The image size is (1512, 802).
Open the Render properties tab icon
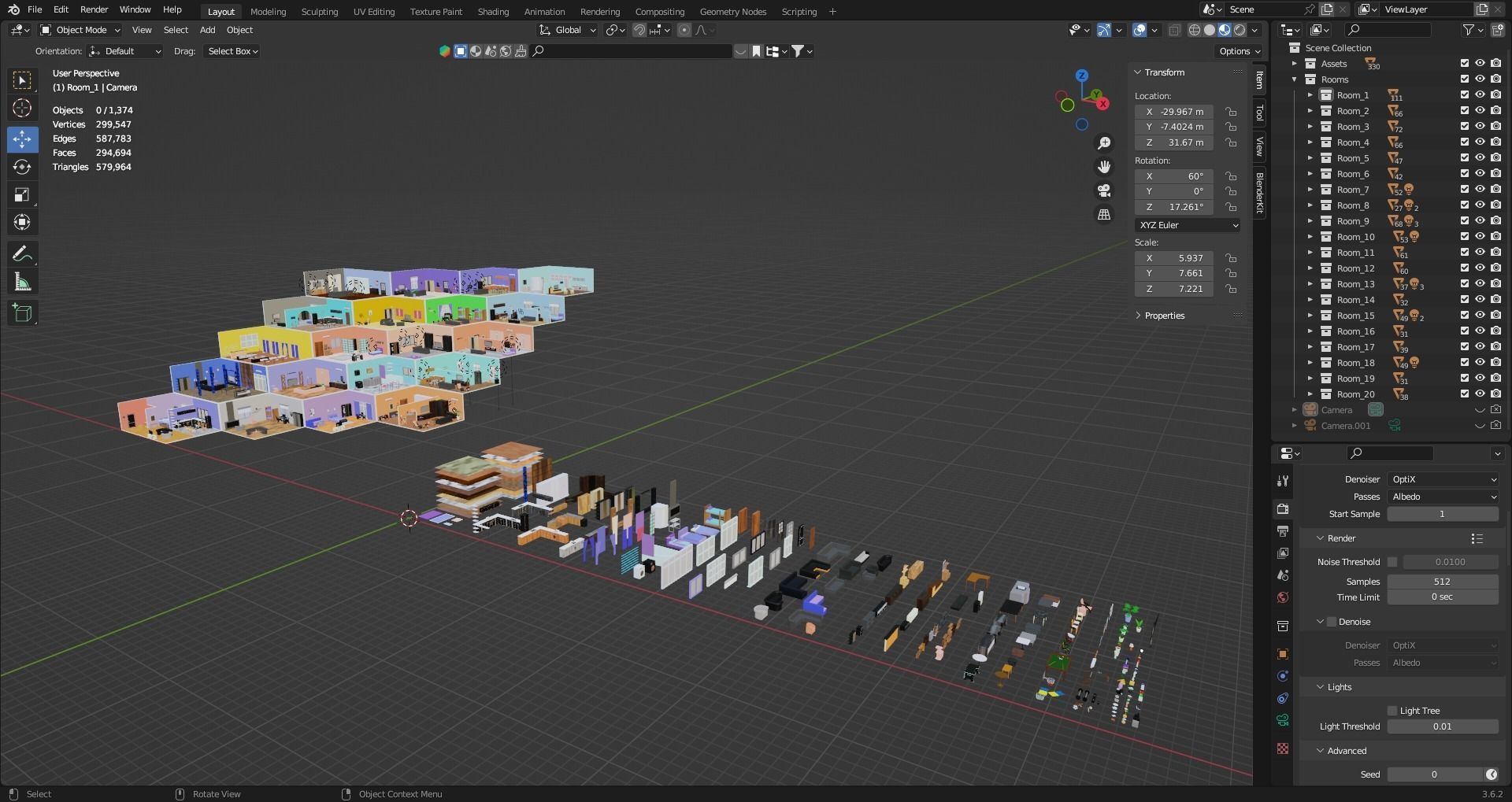click(x=1283, y=508)
